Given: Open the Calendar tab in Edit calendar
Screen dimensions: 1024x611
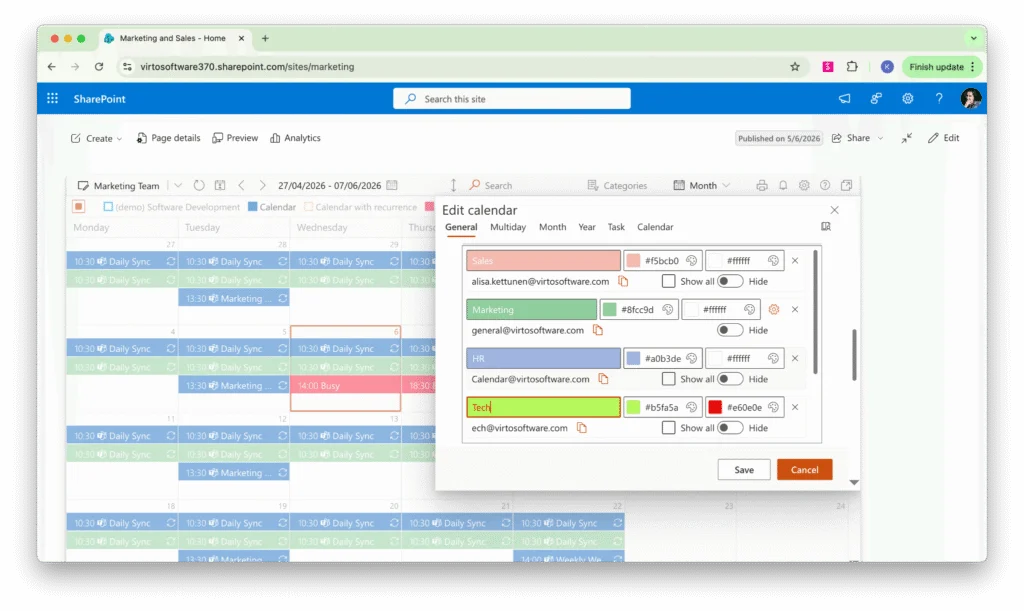Looking at the screenshot, I should click(655, 227).
